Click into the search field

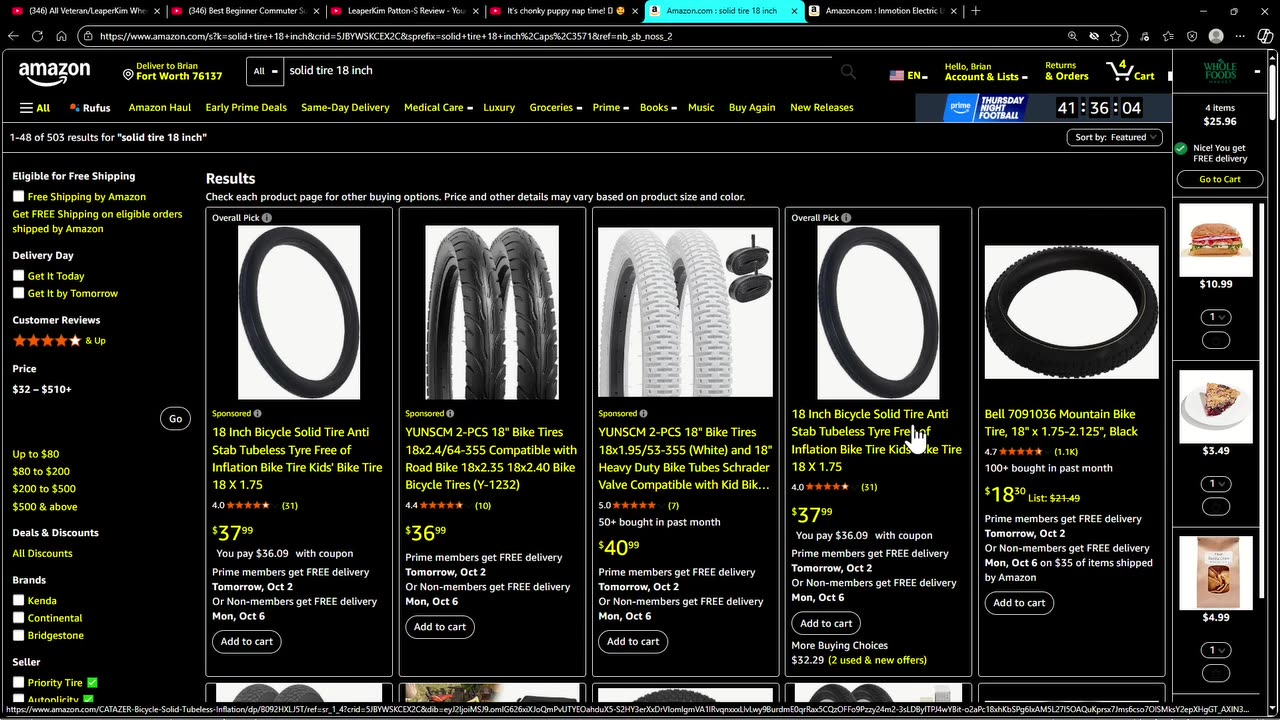click(559, 71)
